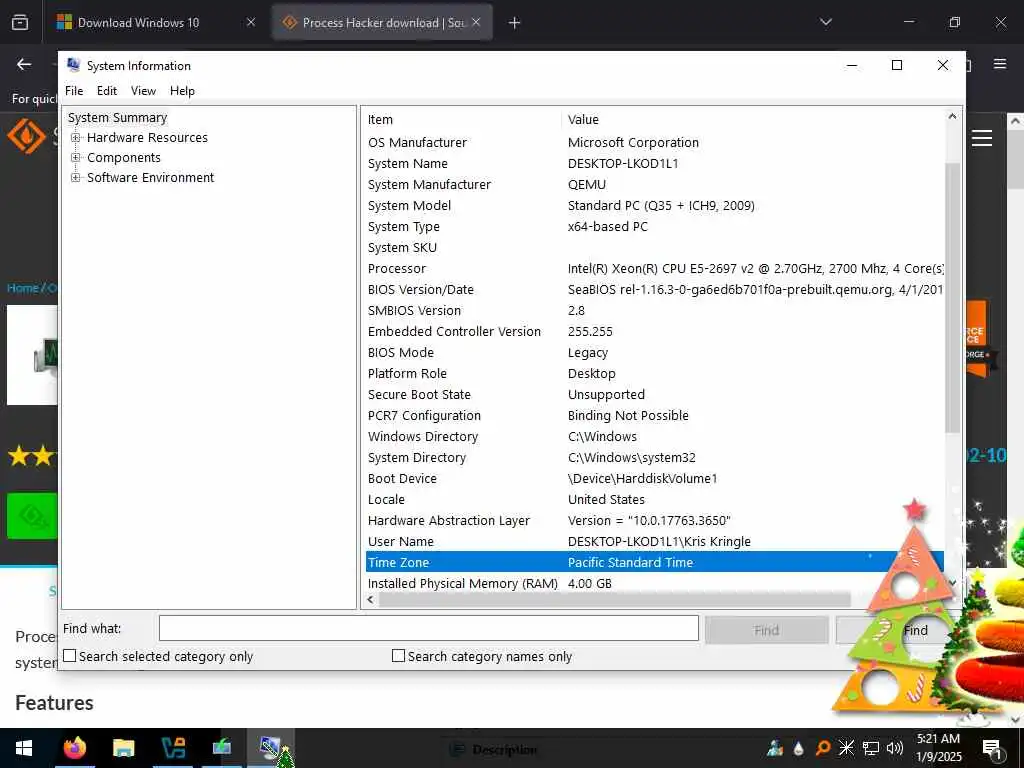Viewport: 1024px width, 768px height.
Task: Enable Search category names only
Action: (x=398, y=656)
